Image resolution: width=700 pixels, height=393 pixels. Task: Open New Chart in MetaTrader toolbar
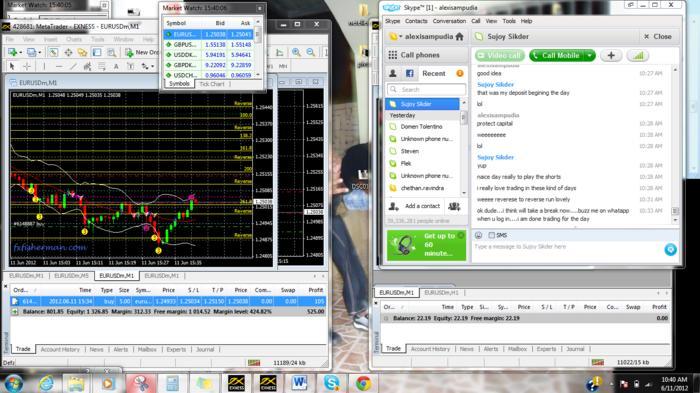[12, 52]
